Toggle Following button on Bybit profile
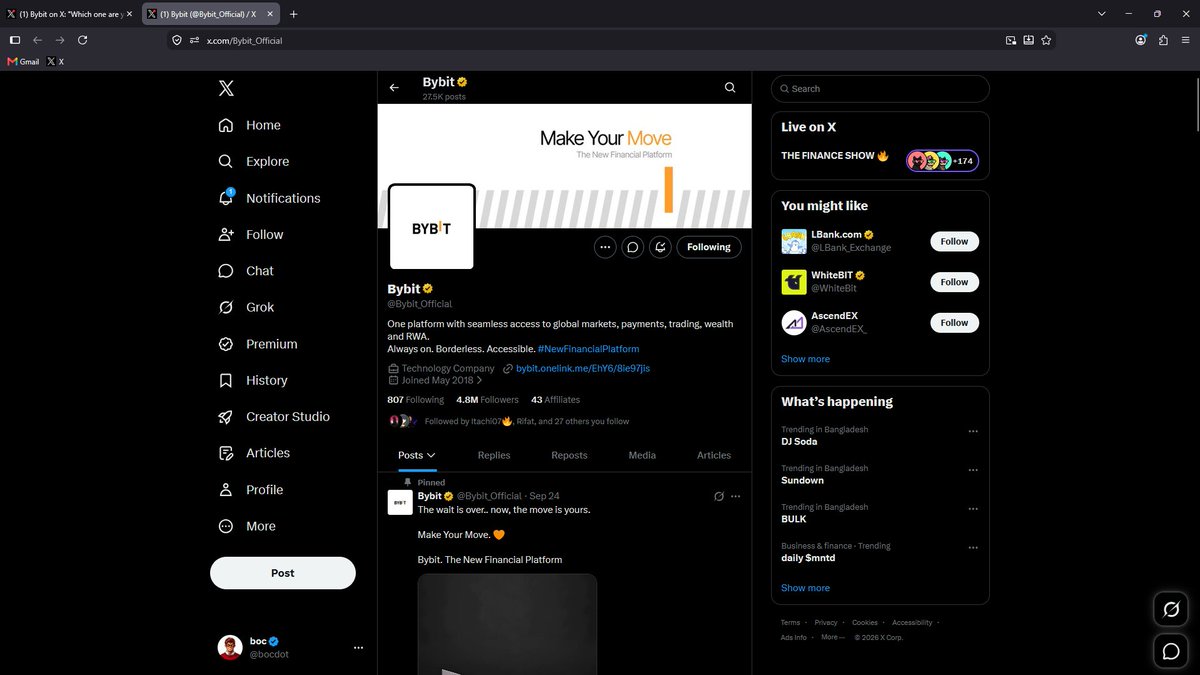1200x675 pixels. point(709,247)
